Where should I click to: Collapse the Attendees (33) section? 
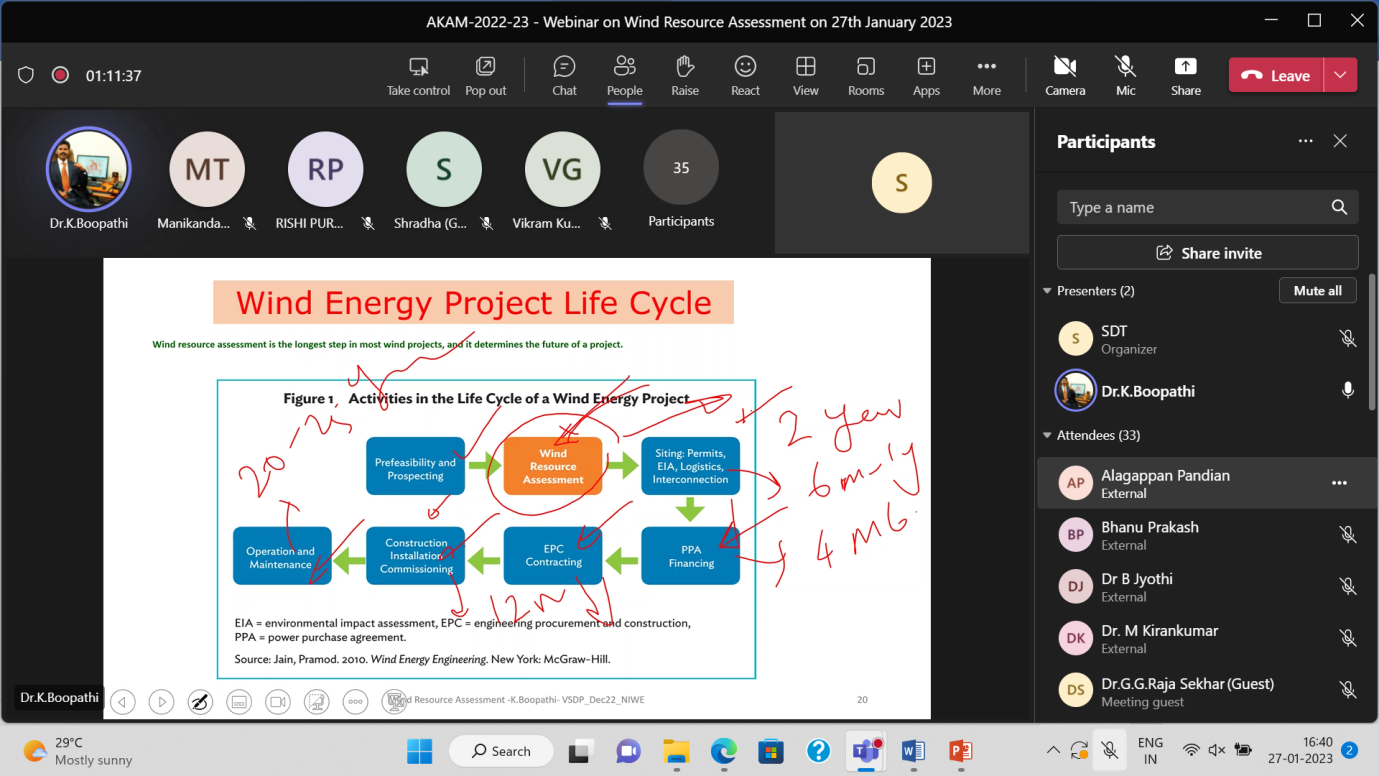[1048, 435]
